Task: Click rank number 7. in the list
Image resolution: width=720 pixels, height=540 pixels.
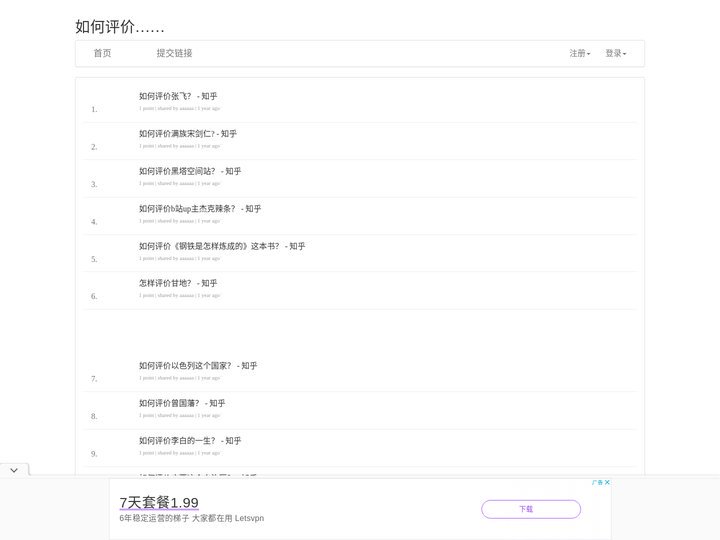Action: (x=94, y=379)
